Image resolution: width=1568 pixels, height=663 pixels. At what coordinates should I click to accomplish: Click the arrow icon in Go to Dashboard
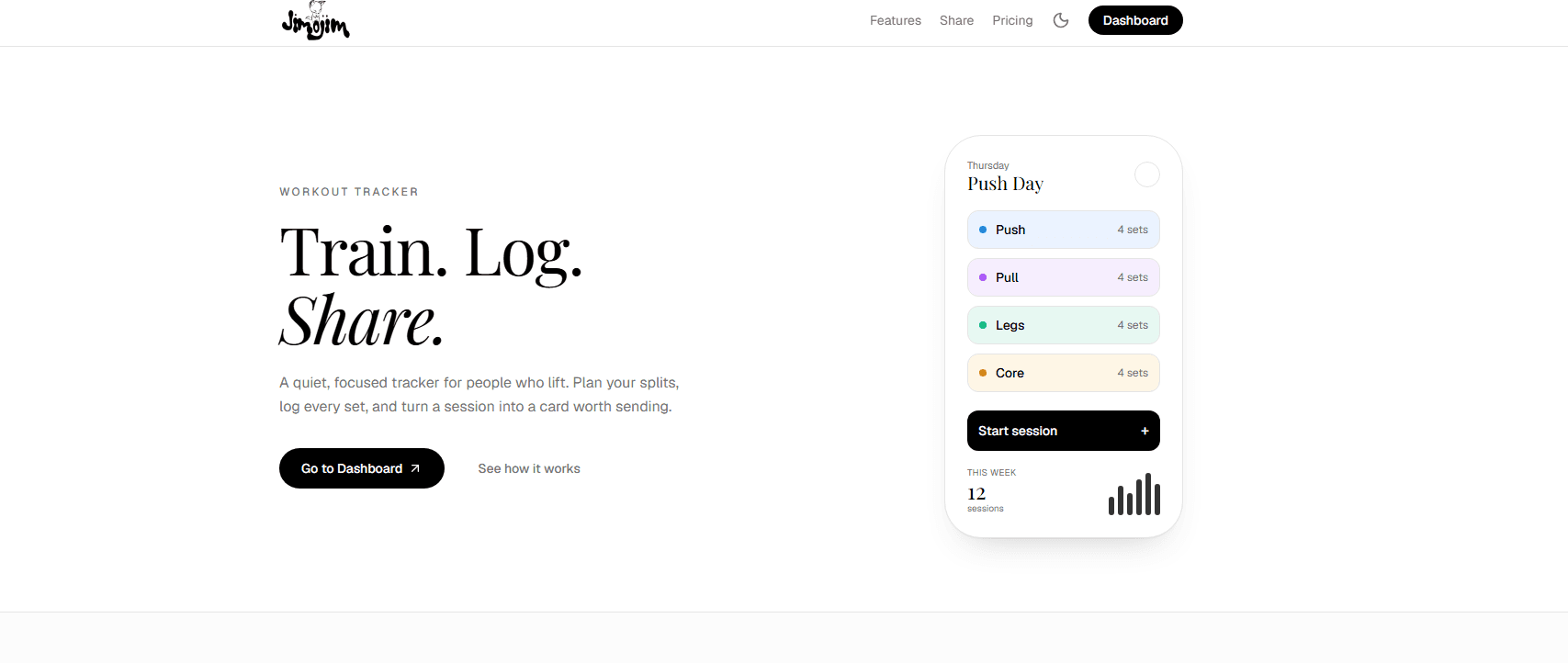click(415, 468)
